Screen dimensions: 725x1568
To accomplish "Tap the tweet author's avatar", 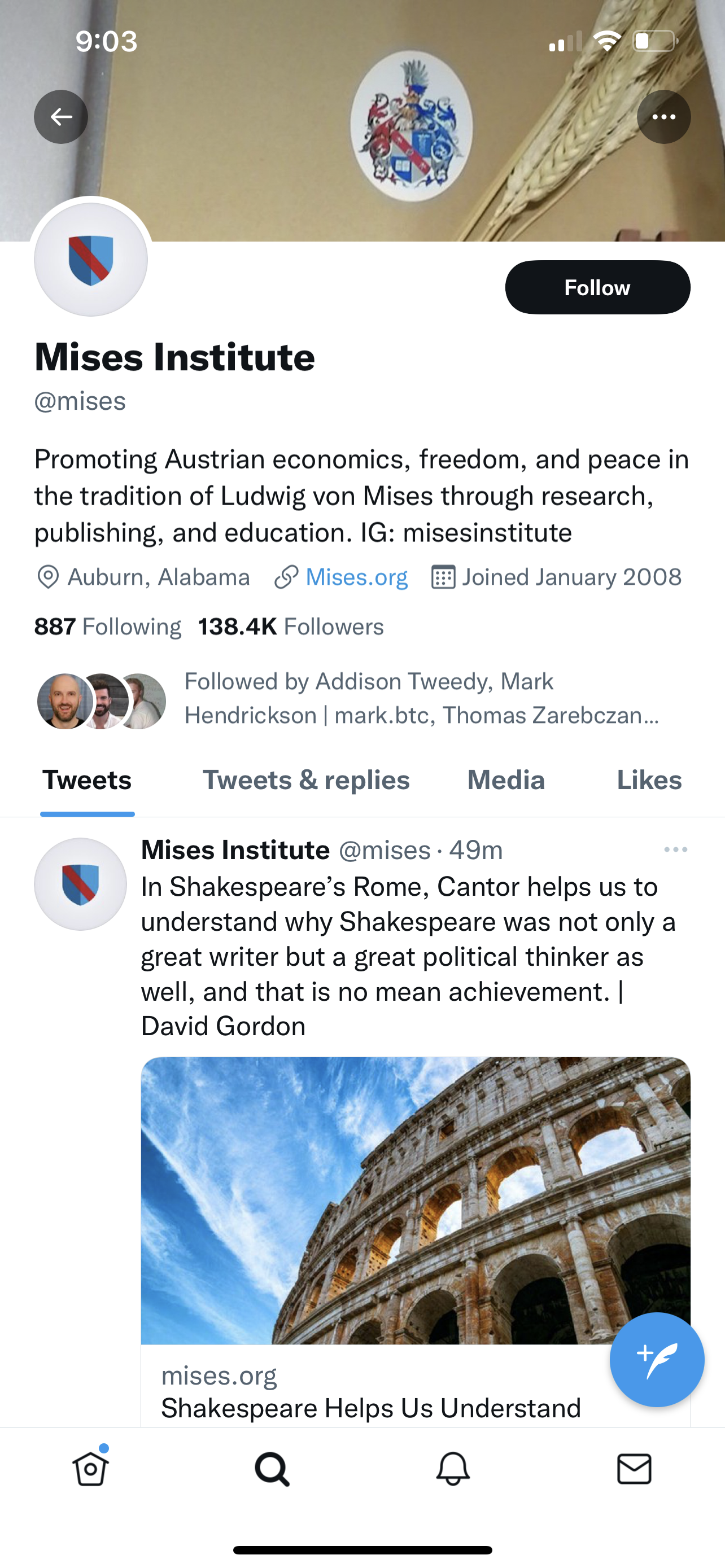I will 80,884.
